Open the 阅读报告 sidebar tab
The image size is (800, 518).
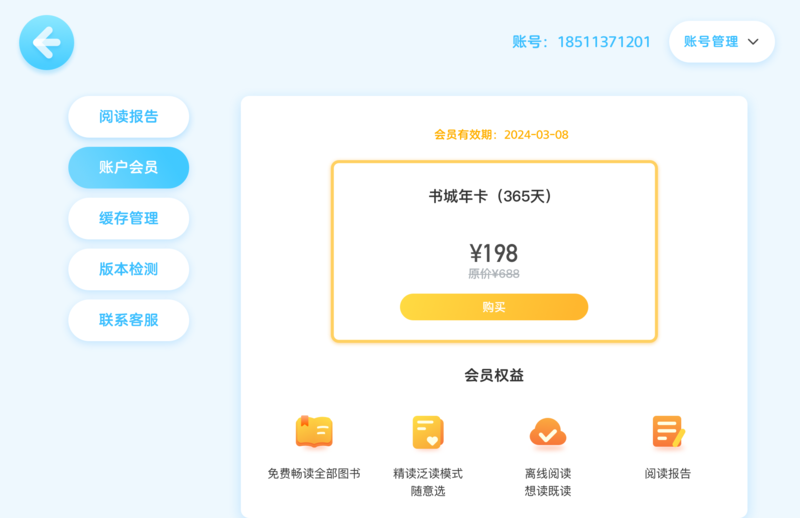point(129,117)
